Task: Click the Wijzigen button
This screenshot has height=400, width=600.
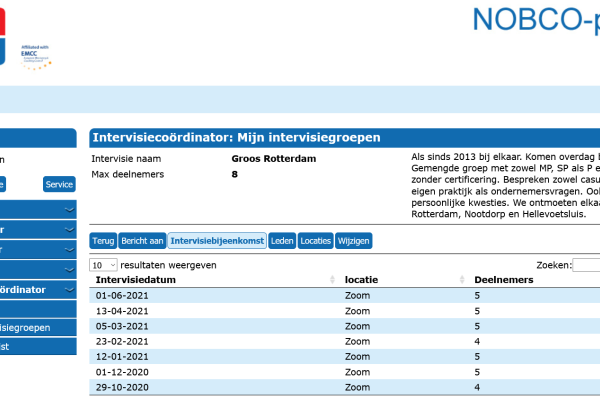Action: click(354, 241)
